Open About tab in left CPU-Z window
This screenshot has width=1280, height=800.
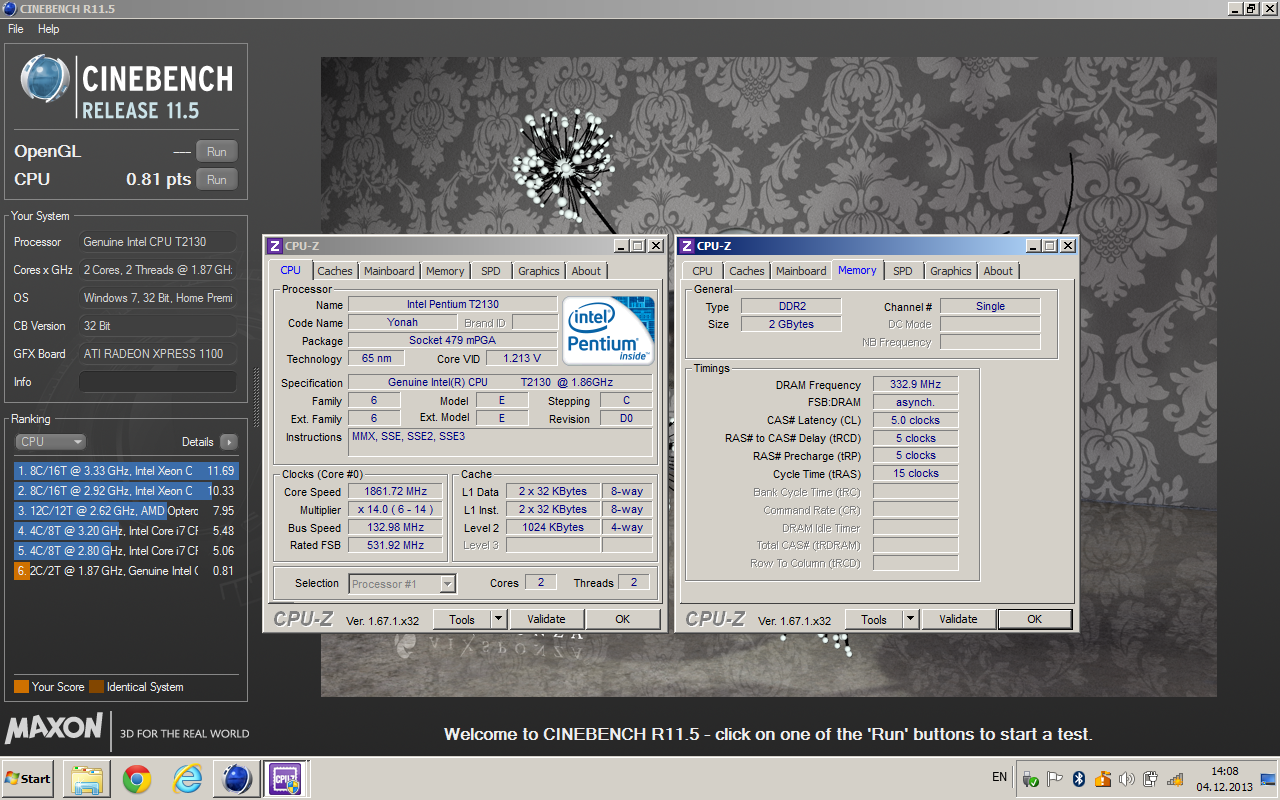click(x=586, y=271)
